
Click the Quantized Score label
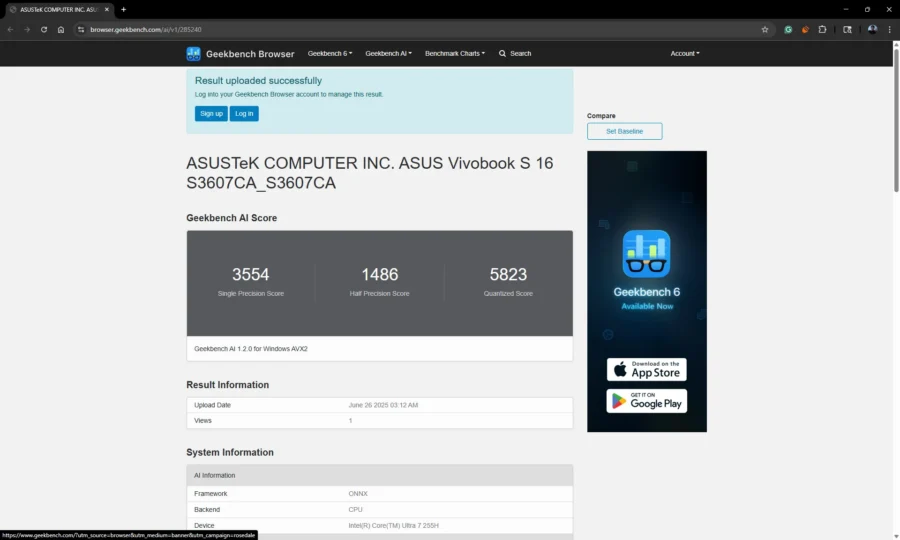(508, 293)
